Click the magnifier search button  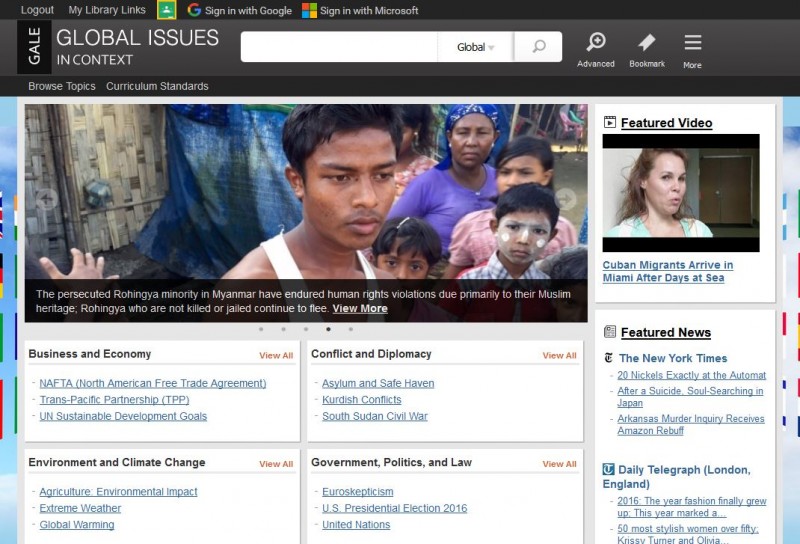pos(539,46)
